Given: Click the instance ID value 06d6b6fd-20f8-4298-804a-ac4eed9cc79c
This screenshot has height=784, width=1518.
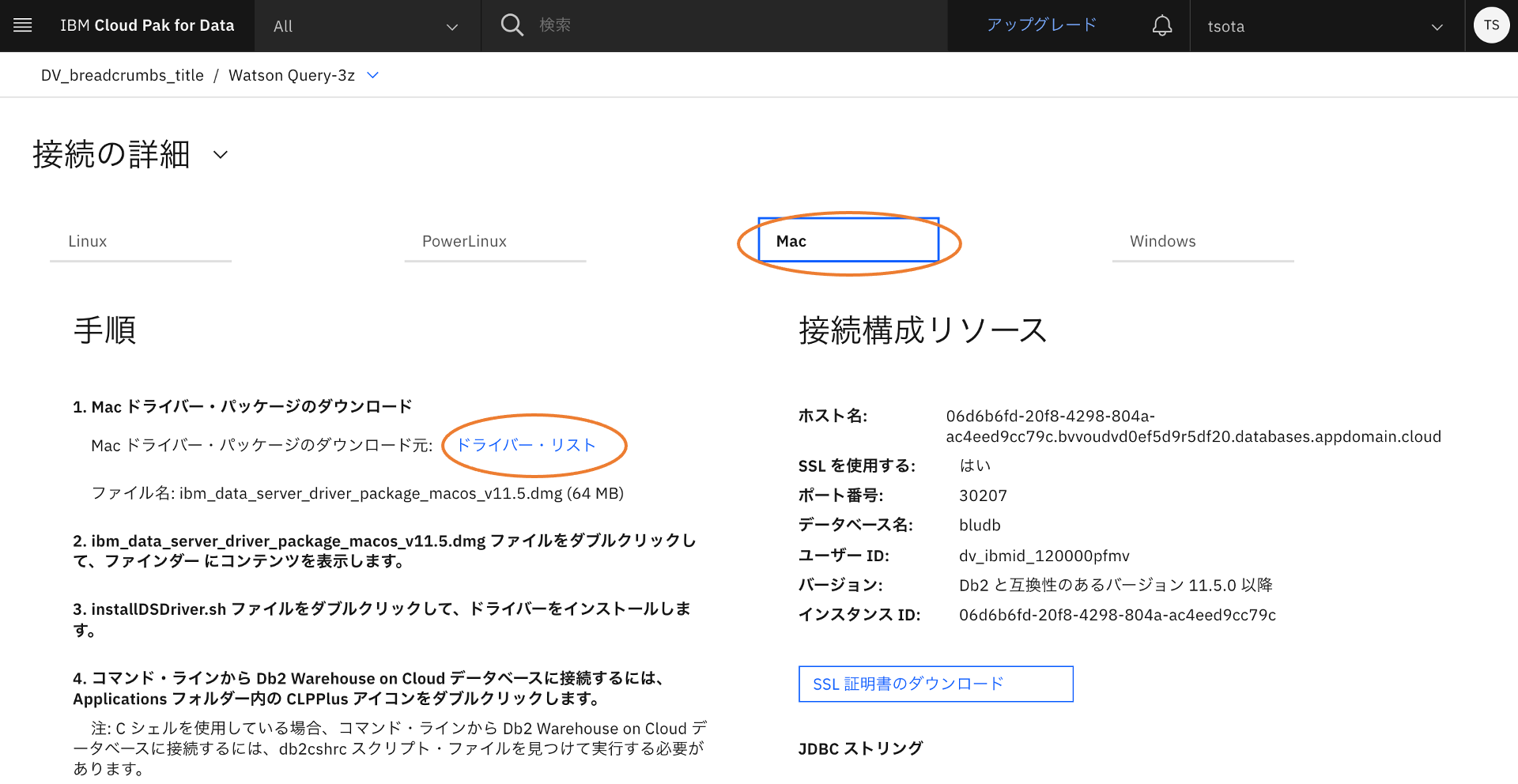Looking at the screenshot, I should (x=1117, y=615).
